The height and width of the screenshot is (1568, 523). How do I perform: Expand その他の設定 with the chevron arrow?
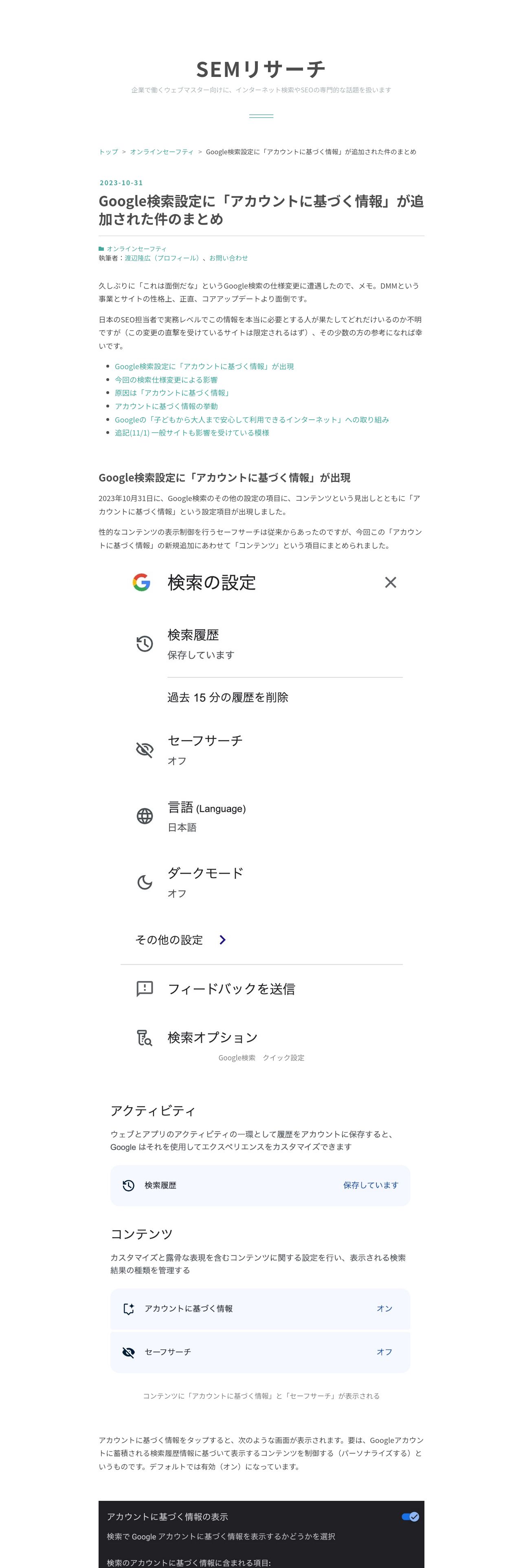coord(222,940)
